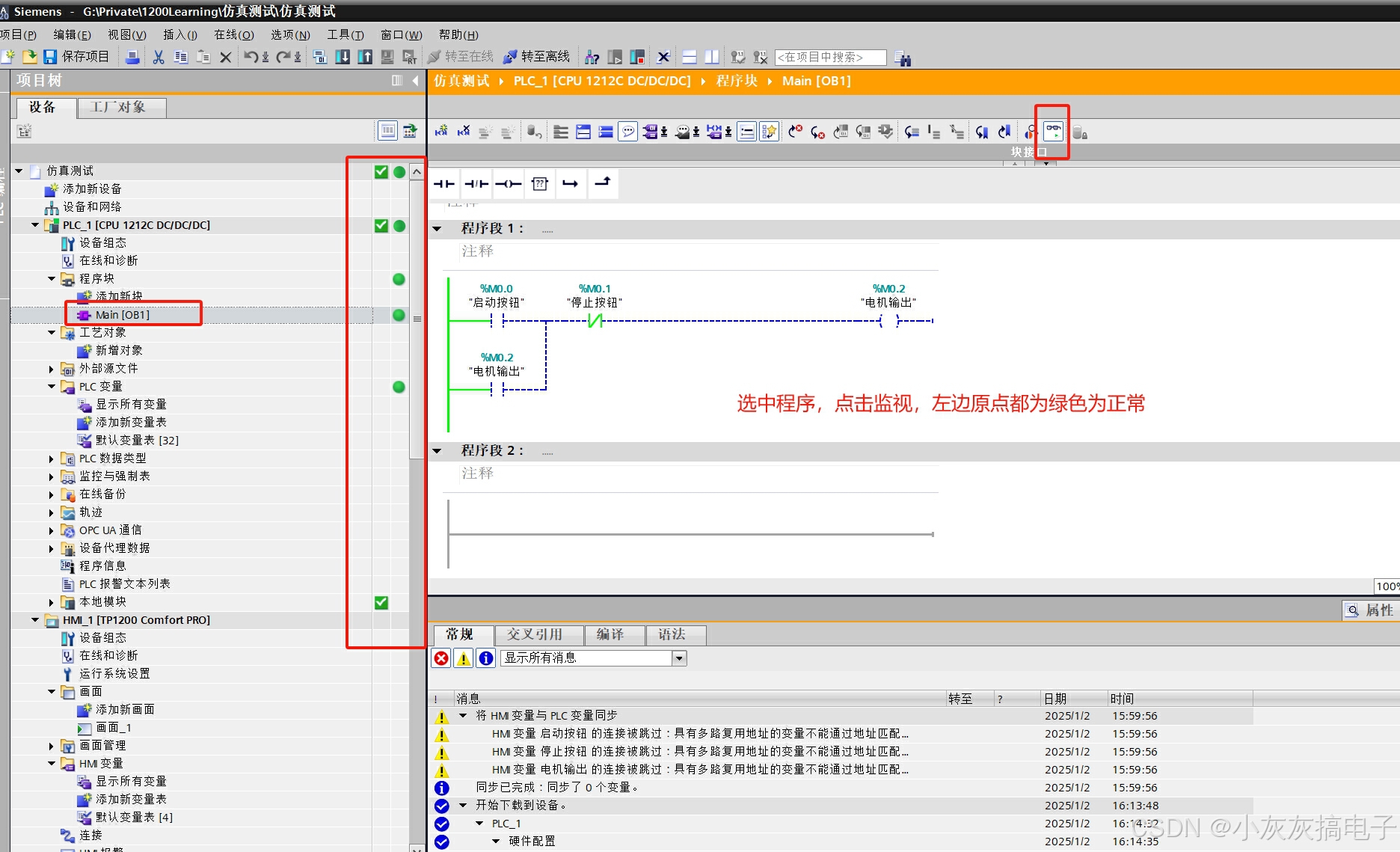The image size is (1400, 852).
Task: Open the 显示所有消息 filter dropdown
Action: point(679,658)
